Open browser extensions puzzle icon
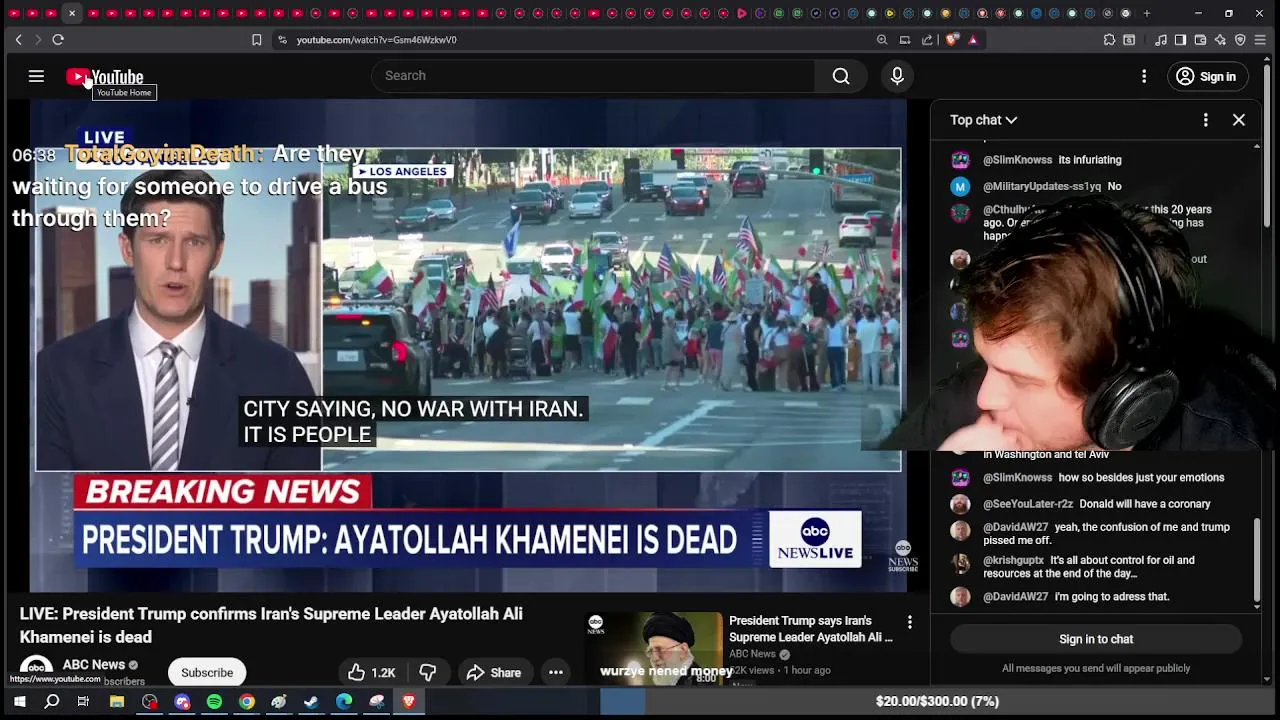The width and height of the screenshot is (1280, 720). tap(1109, 40)
